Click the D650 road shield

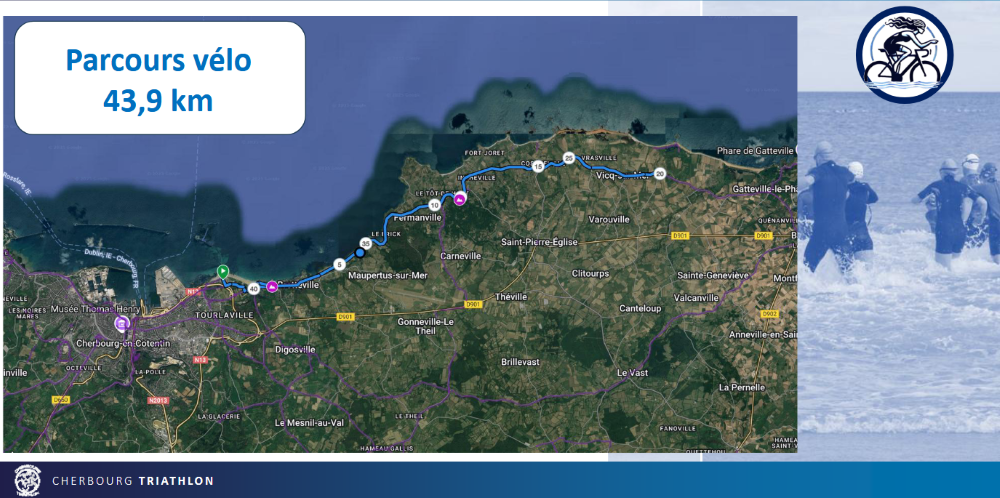click(60, 400)
